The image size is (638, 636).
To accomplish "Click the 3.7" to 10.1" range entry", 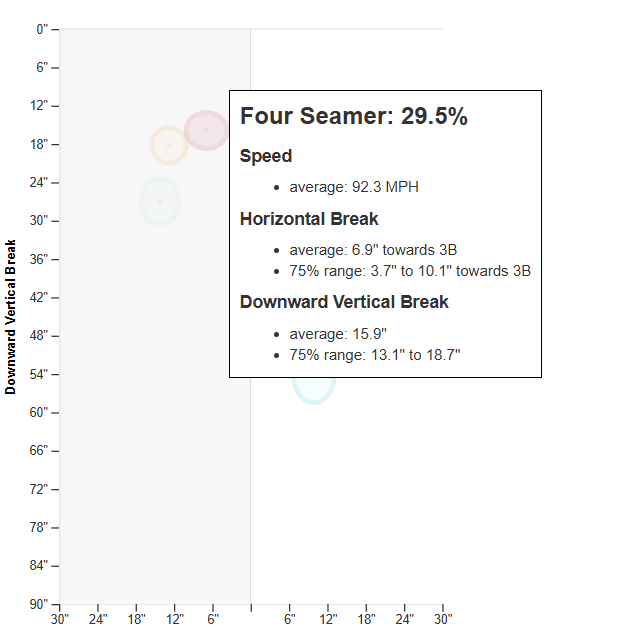I will pos(410,271).
